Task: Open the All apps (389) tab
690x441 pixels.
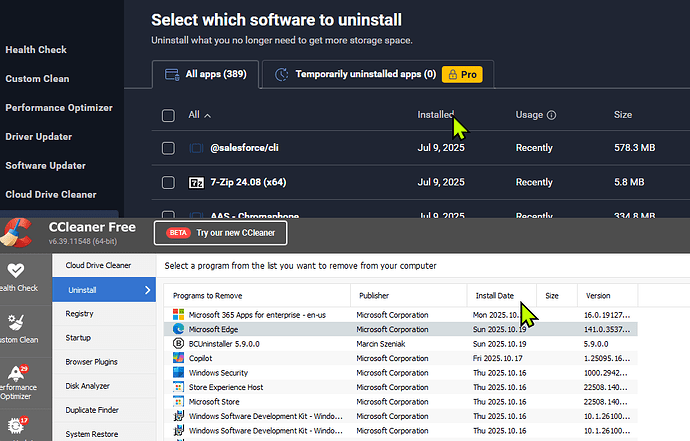Action: point(206,74)
